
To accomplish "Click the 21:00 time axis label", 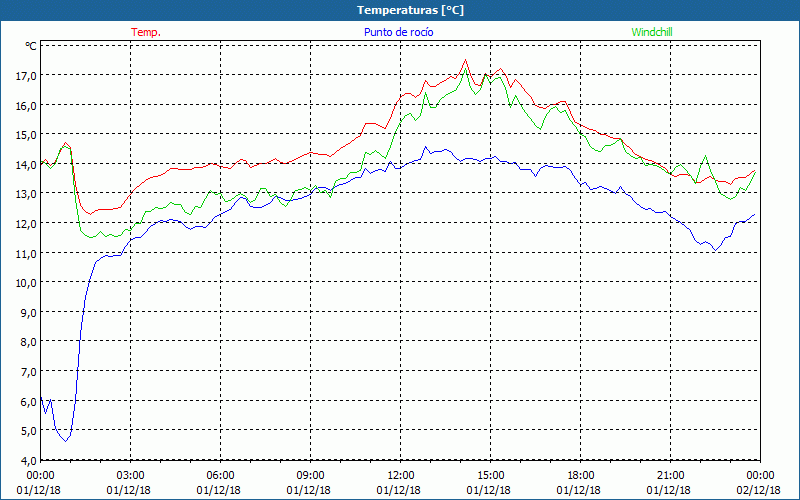I will (670, 475).
